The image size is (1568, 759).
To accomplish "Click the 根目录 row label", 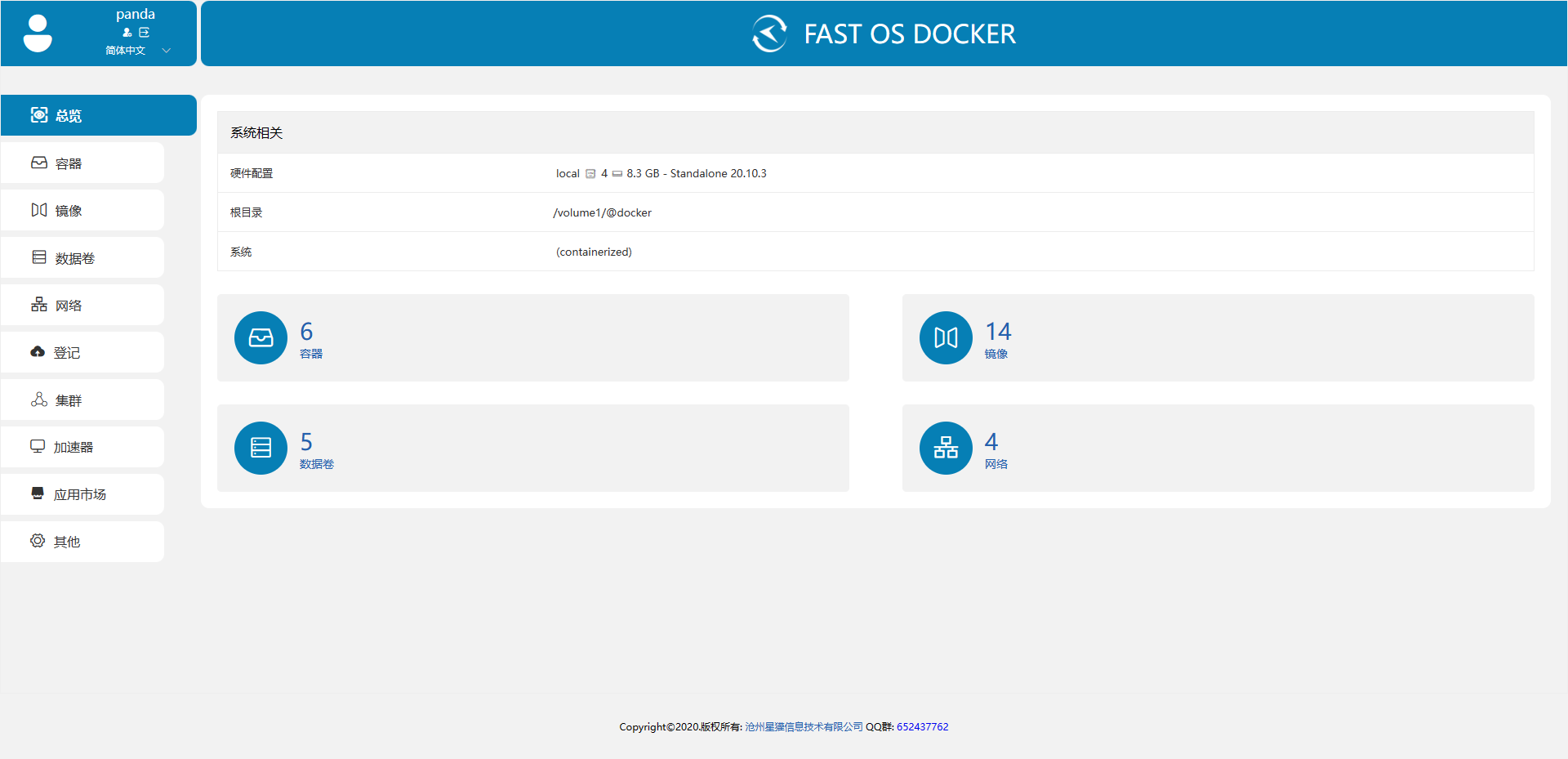I will pyautogui.click(x=246, y=212).
